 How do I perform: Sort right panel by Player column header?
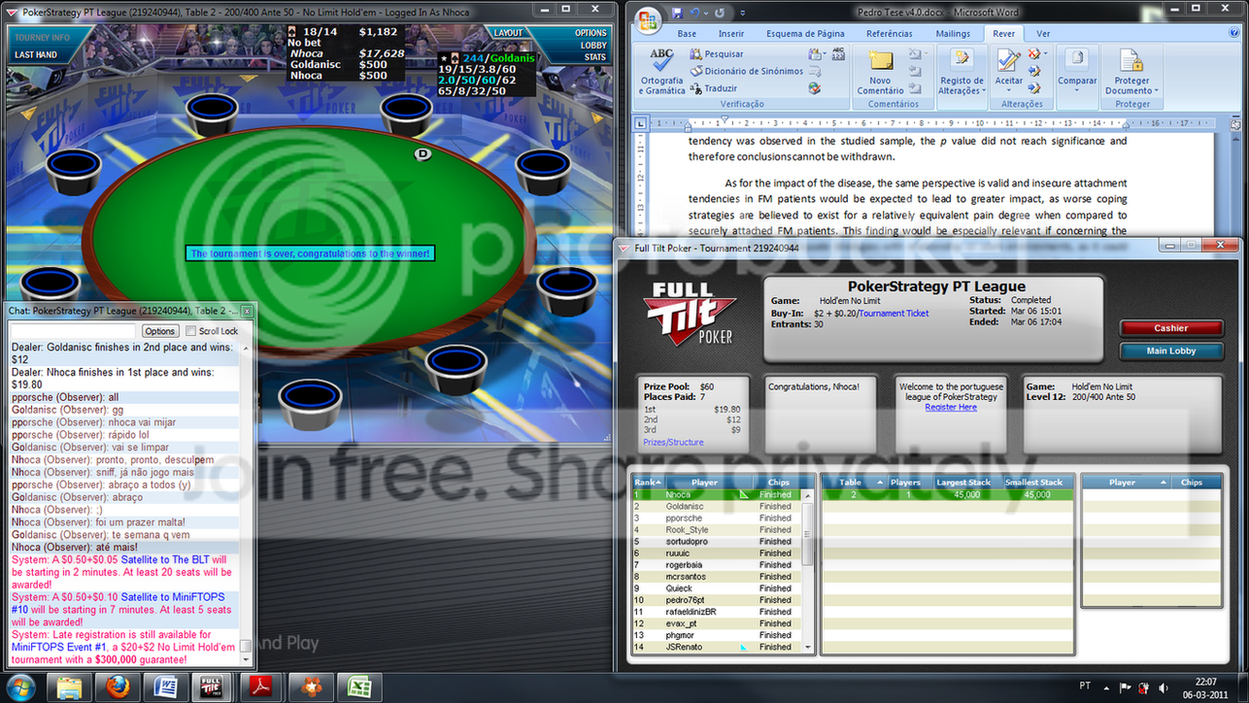pyautogui.click(x=1125, y=482)
